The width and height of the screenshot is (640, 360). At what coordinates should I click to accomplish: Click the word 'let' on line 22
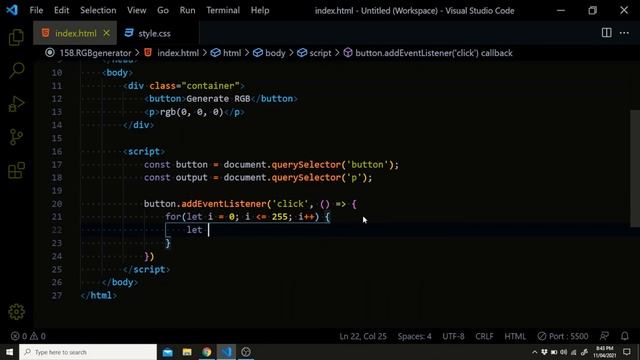tap(194, 230)
